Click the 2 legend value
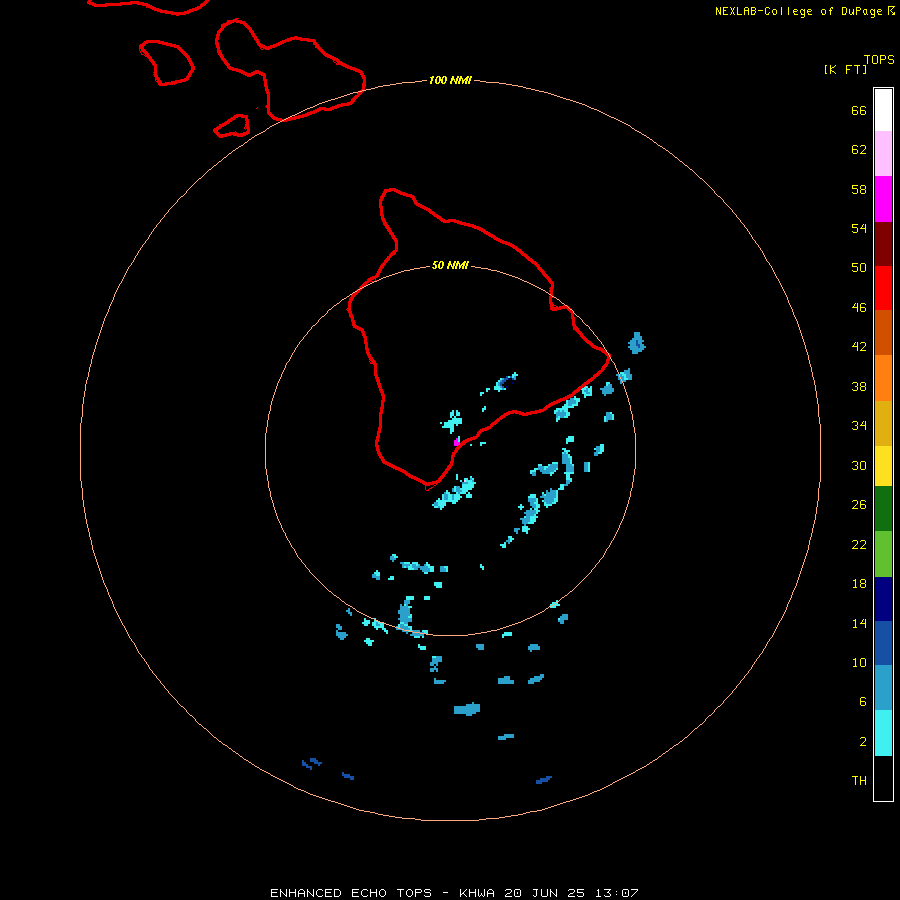900x900 pixels. [x=863, y=742]
